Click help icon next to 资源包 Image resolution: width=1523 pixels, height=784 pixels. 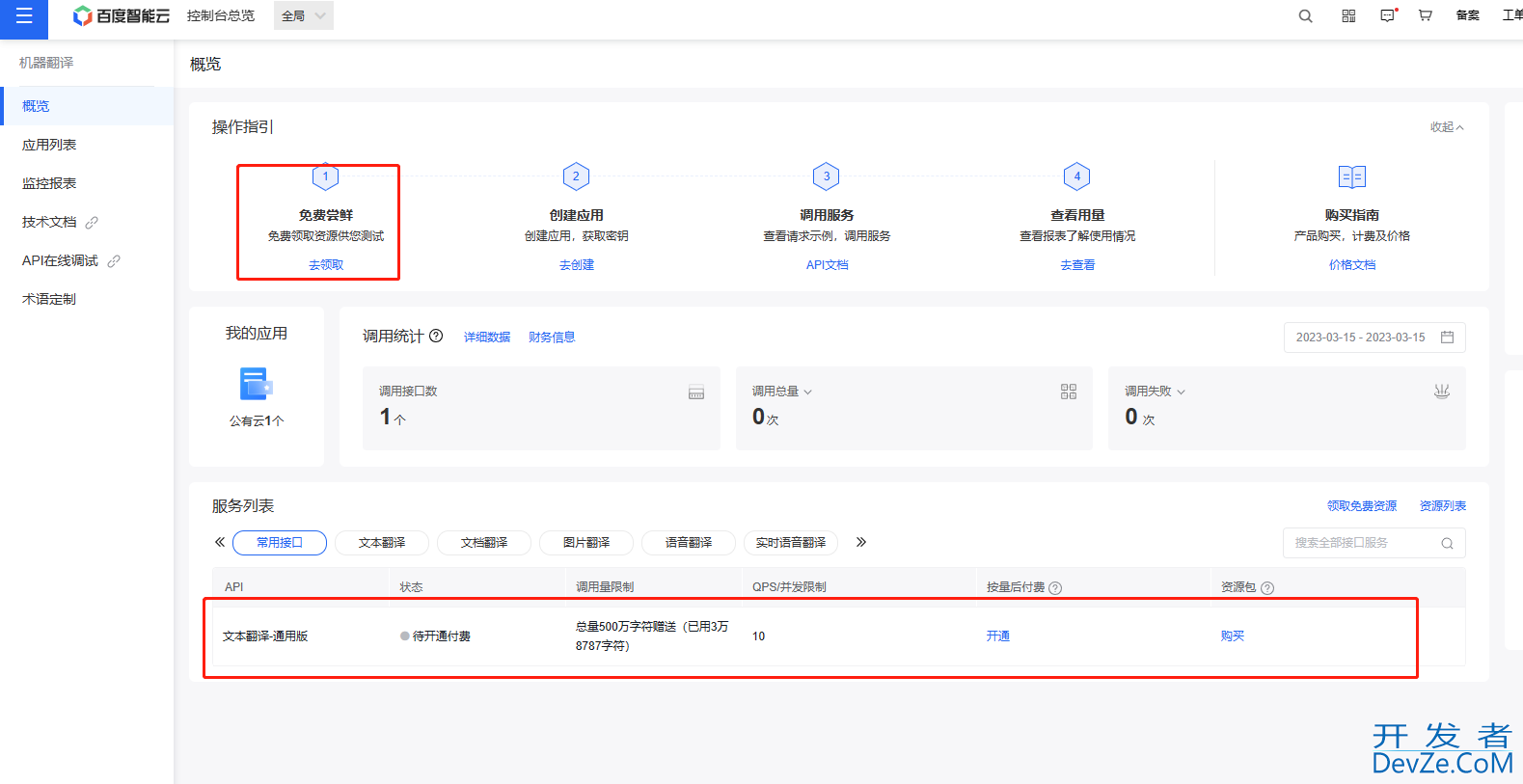pos(1267,588)
